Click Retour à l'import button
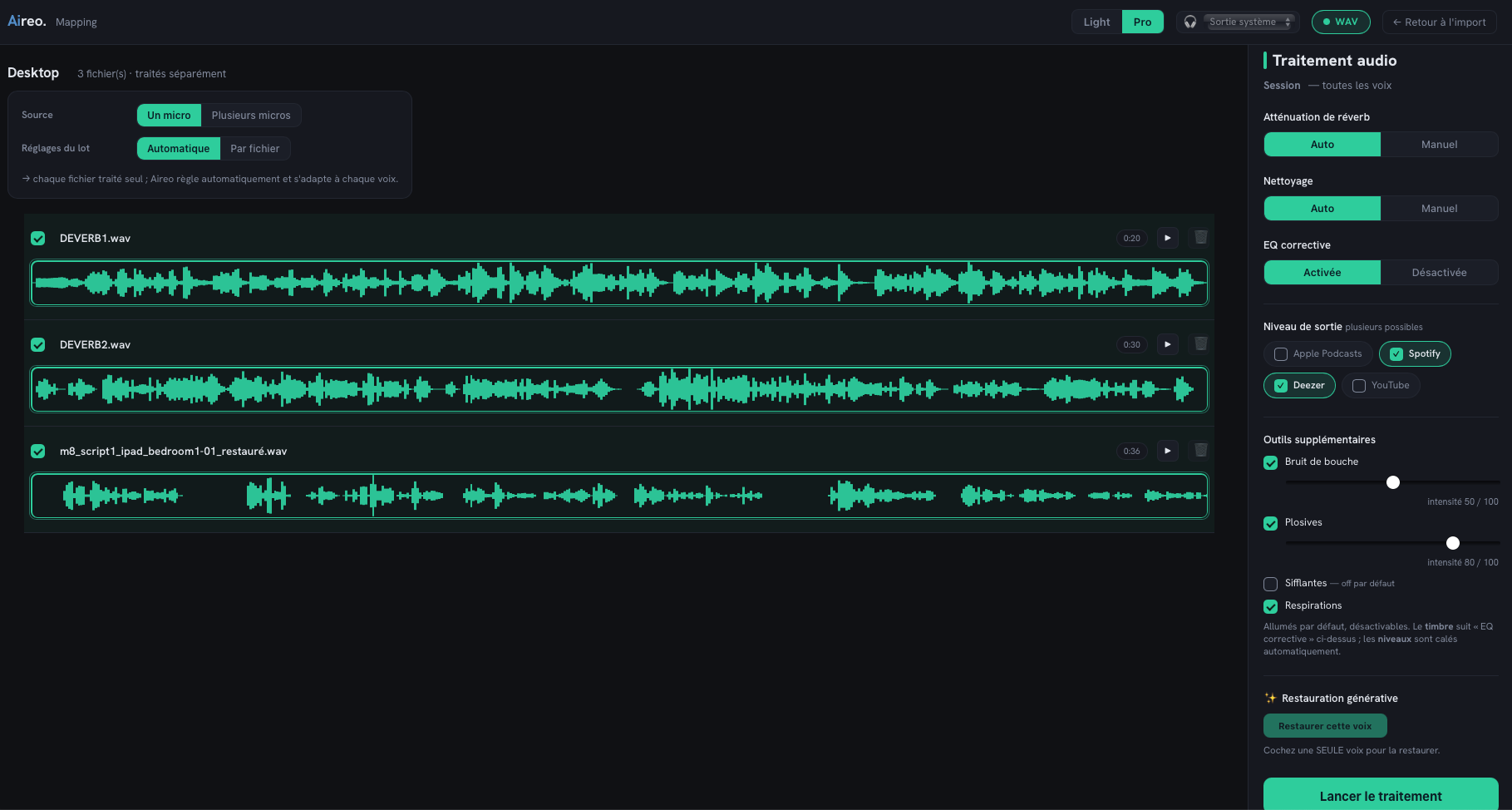The image size is (1512, 810). 1440,22
